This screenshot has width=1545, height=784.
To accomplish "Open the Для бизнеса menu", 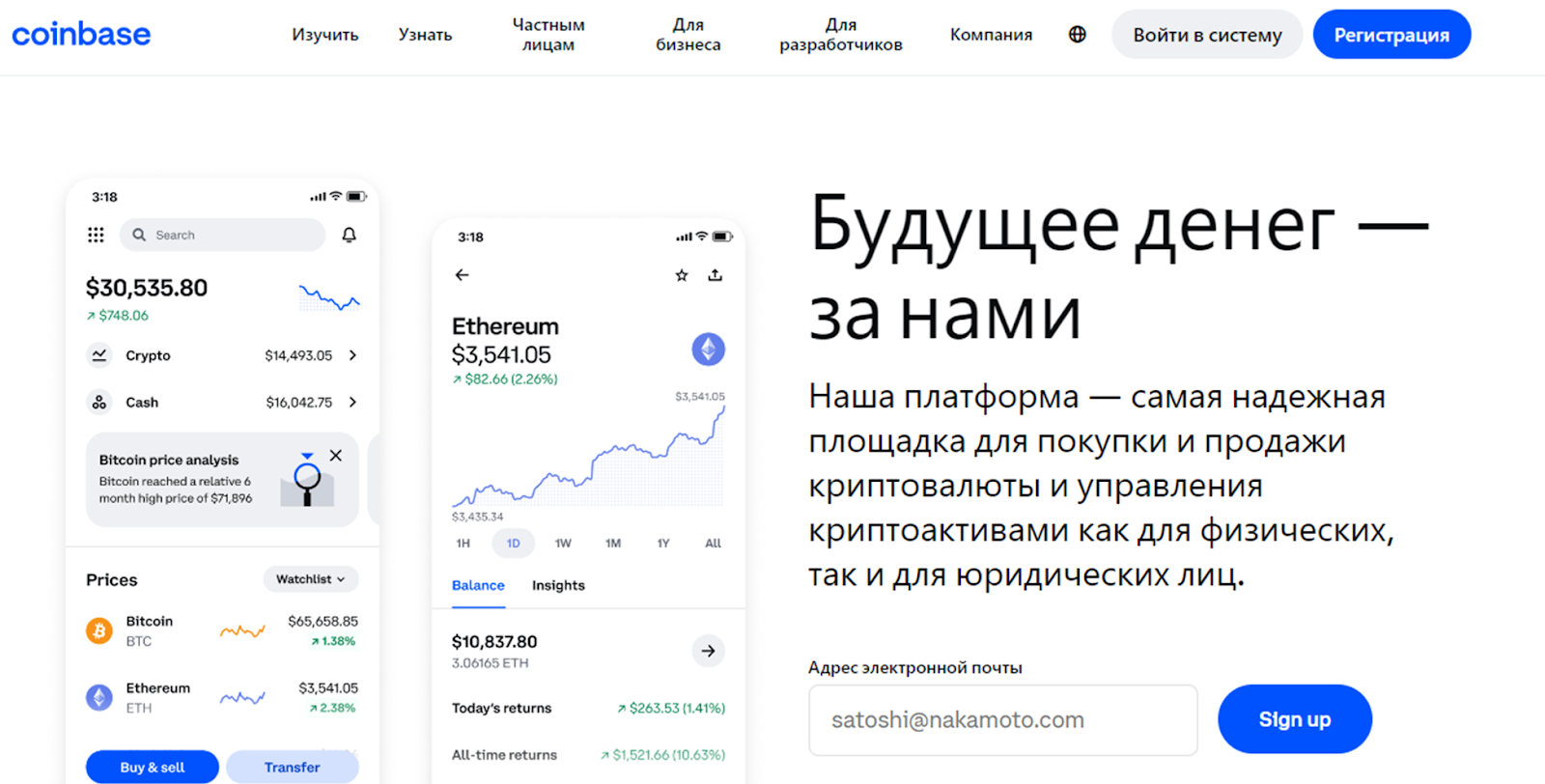I will click(x=688, y=35).
